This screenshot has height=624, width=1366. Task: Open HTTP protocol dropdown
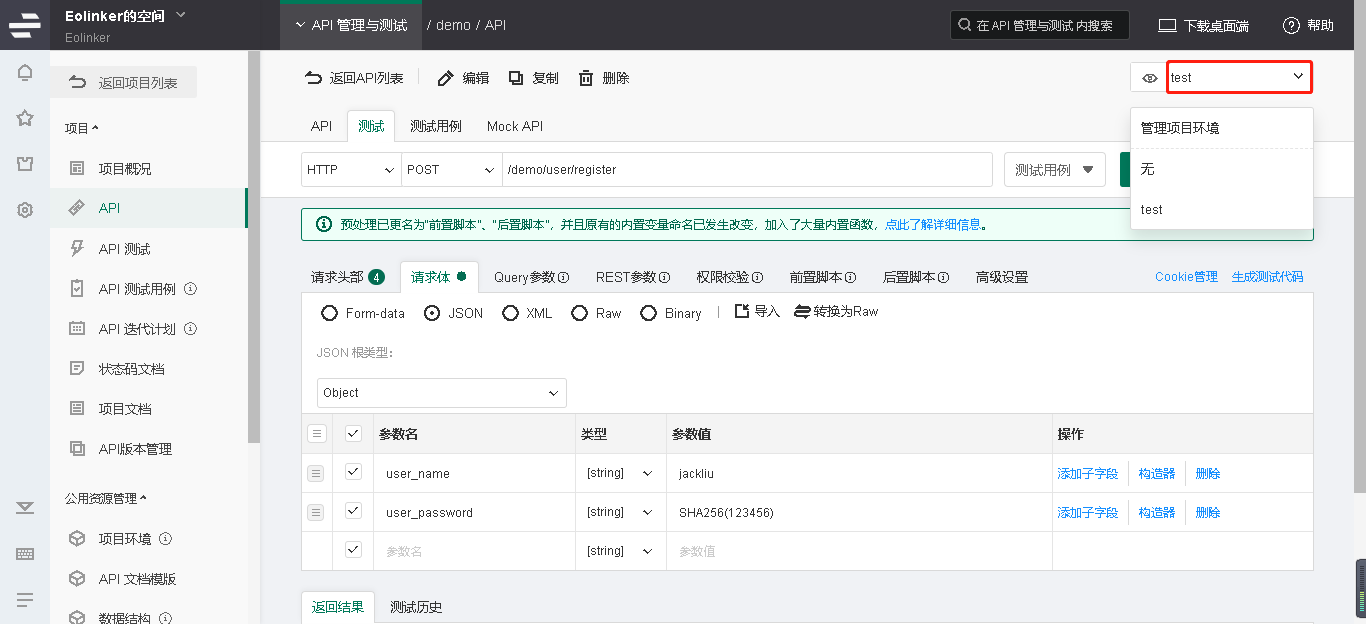point(351,170)
